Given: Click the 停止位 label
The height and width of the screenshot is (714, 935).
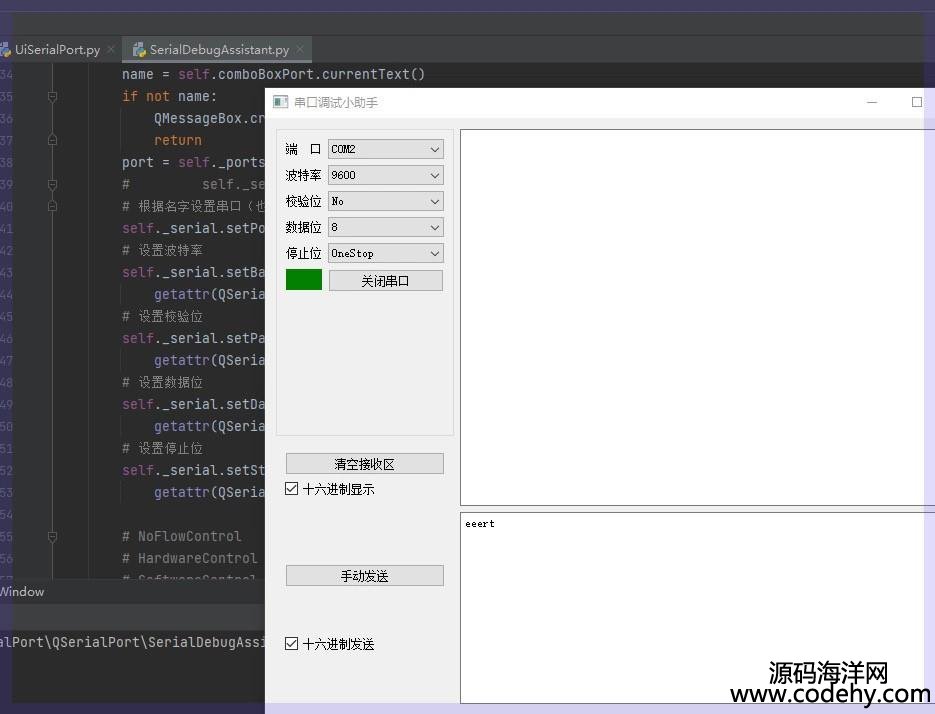Looking at the screenshot, I should point(303,254).
